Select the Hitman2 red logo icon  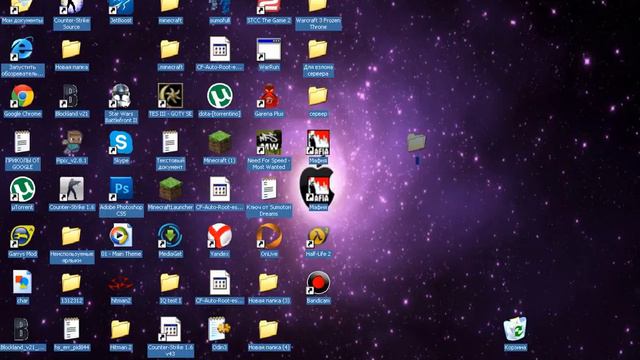click(121, 282)
